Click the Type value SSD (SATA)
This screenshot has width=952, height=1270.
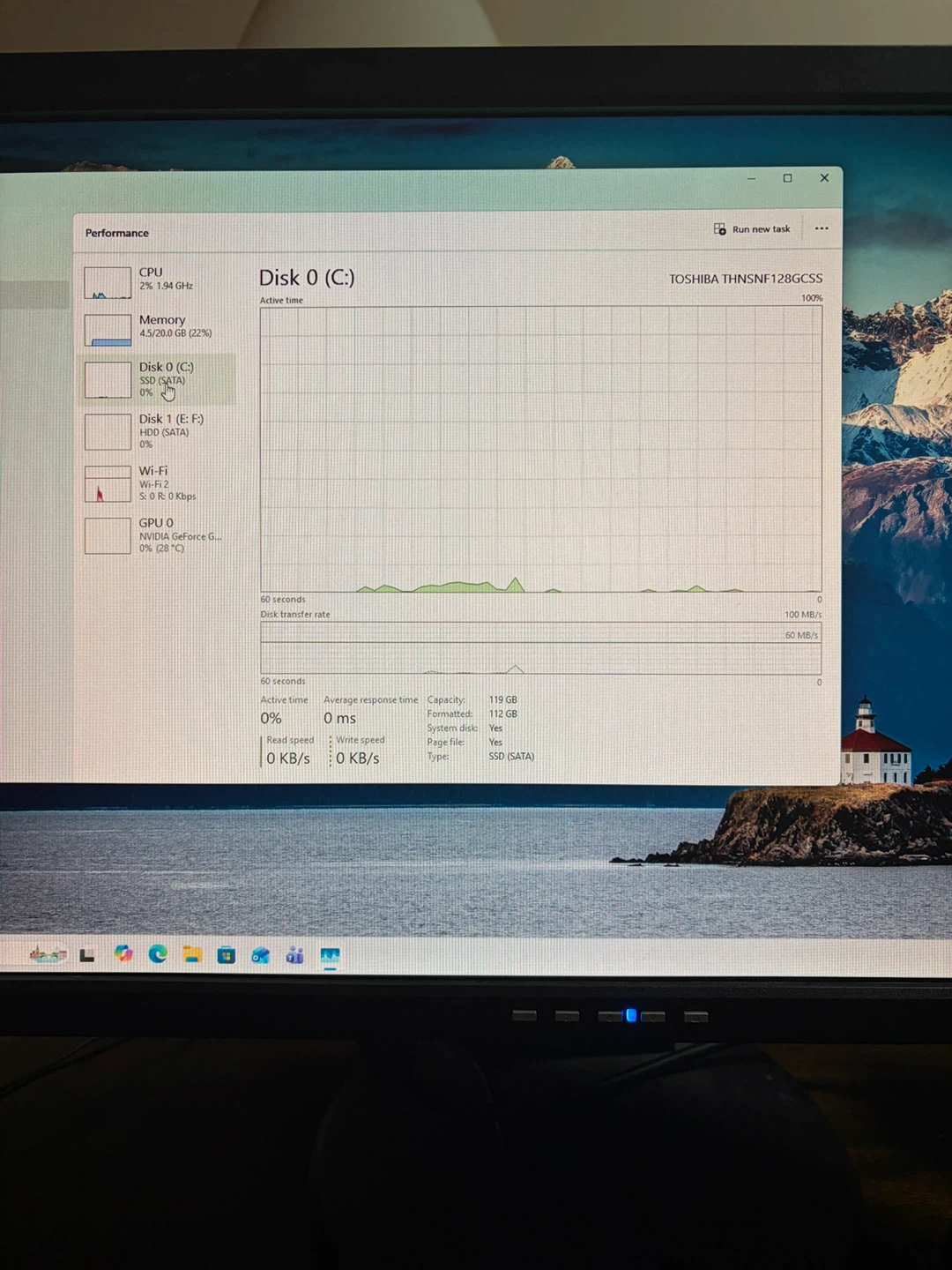511,756
